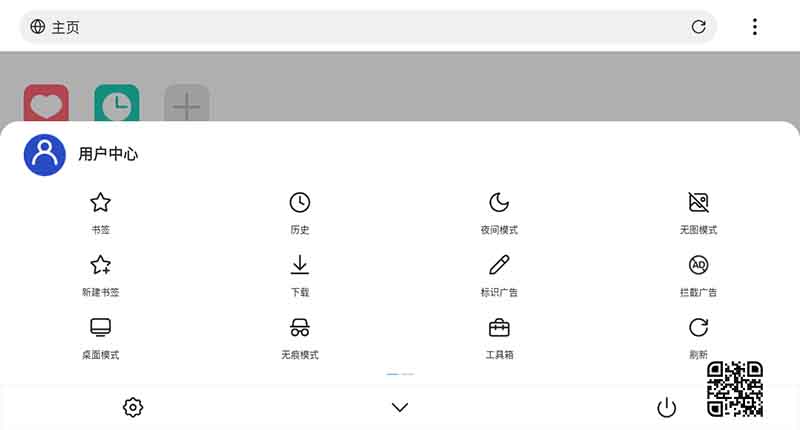Open the 工具箱 toolbox icon

click(x=499, y=327)
